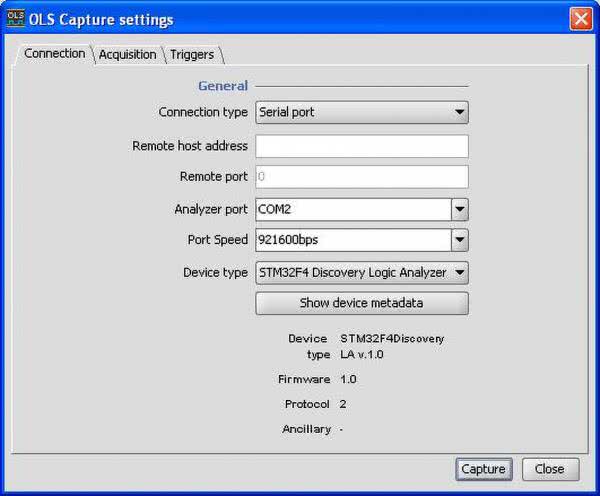The image size is (600, 496).
Task: Click the Close button at bottom right
Action: [x=549, y=468]
